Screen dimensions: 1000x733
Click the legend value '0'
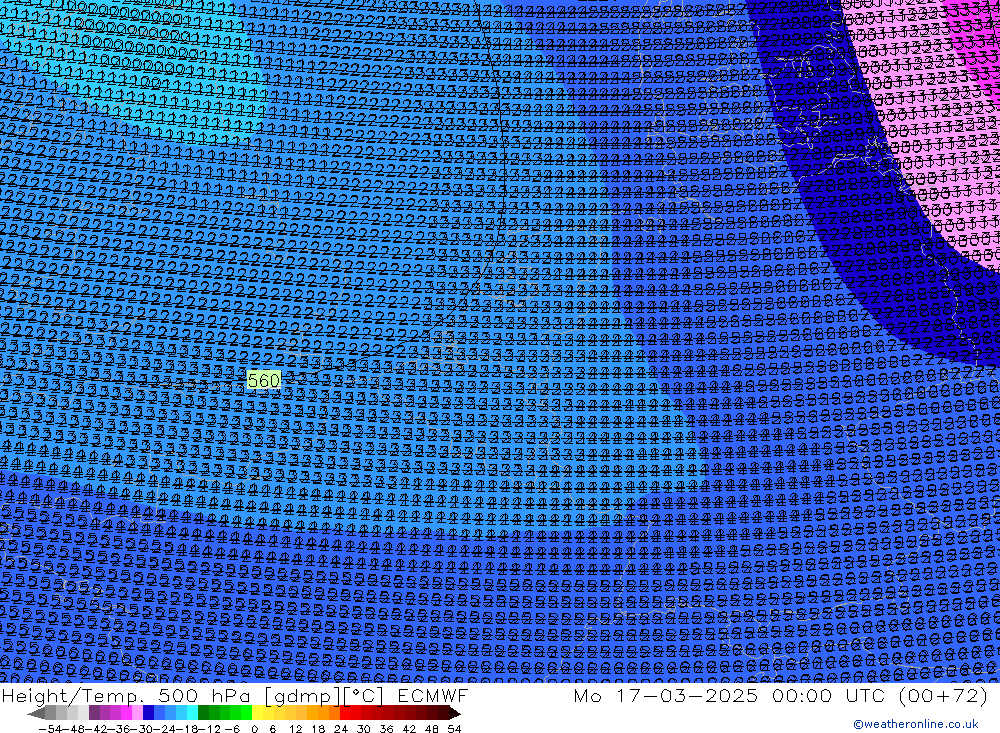click(x=254, y=729)
